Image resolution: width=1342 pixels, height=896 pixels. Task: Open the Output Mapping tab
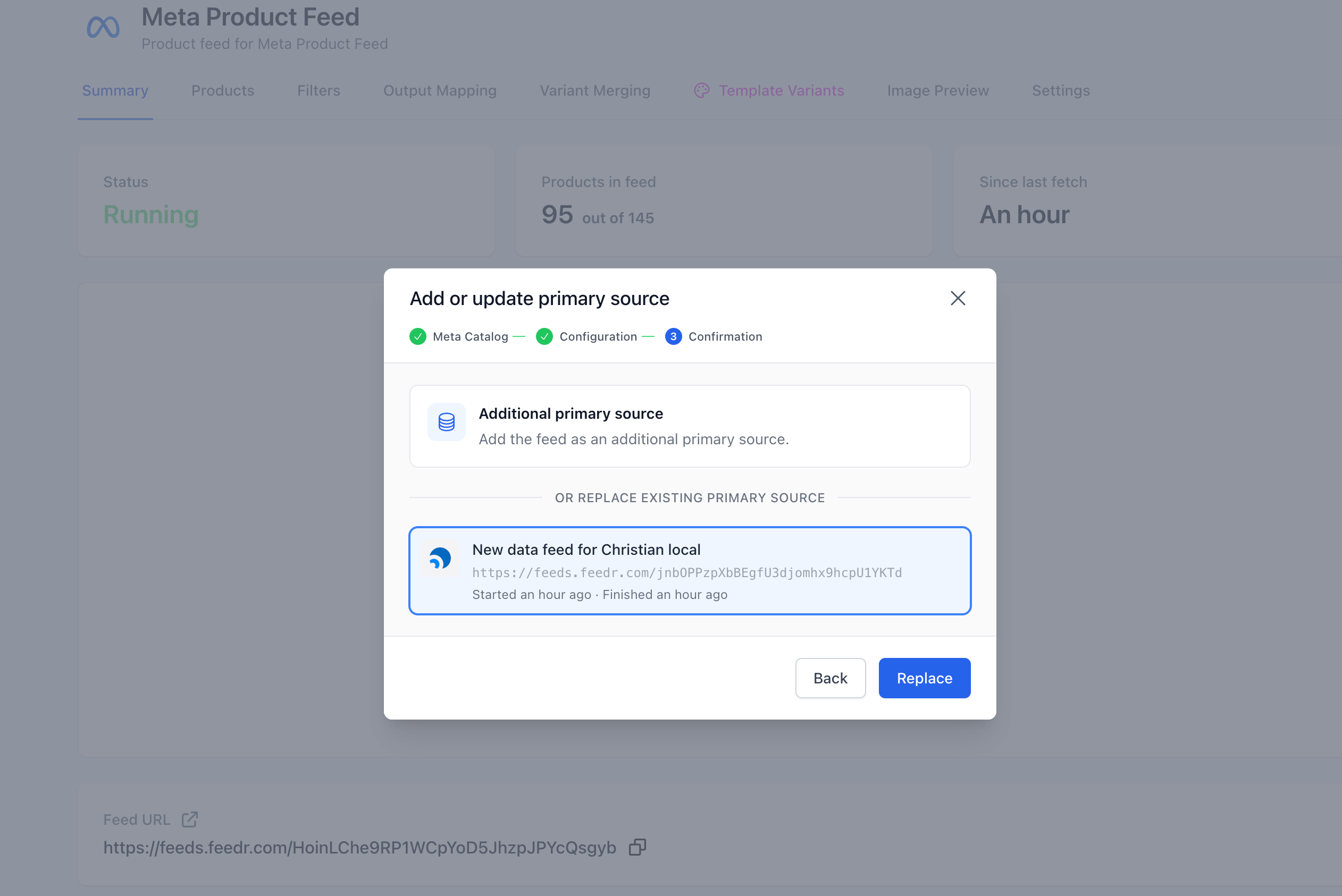440,90
